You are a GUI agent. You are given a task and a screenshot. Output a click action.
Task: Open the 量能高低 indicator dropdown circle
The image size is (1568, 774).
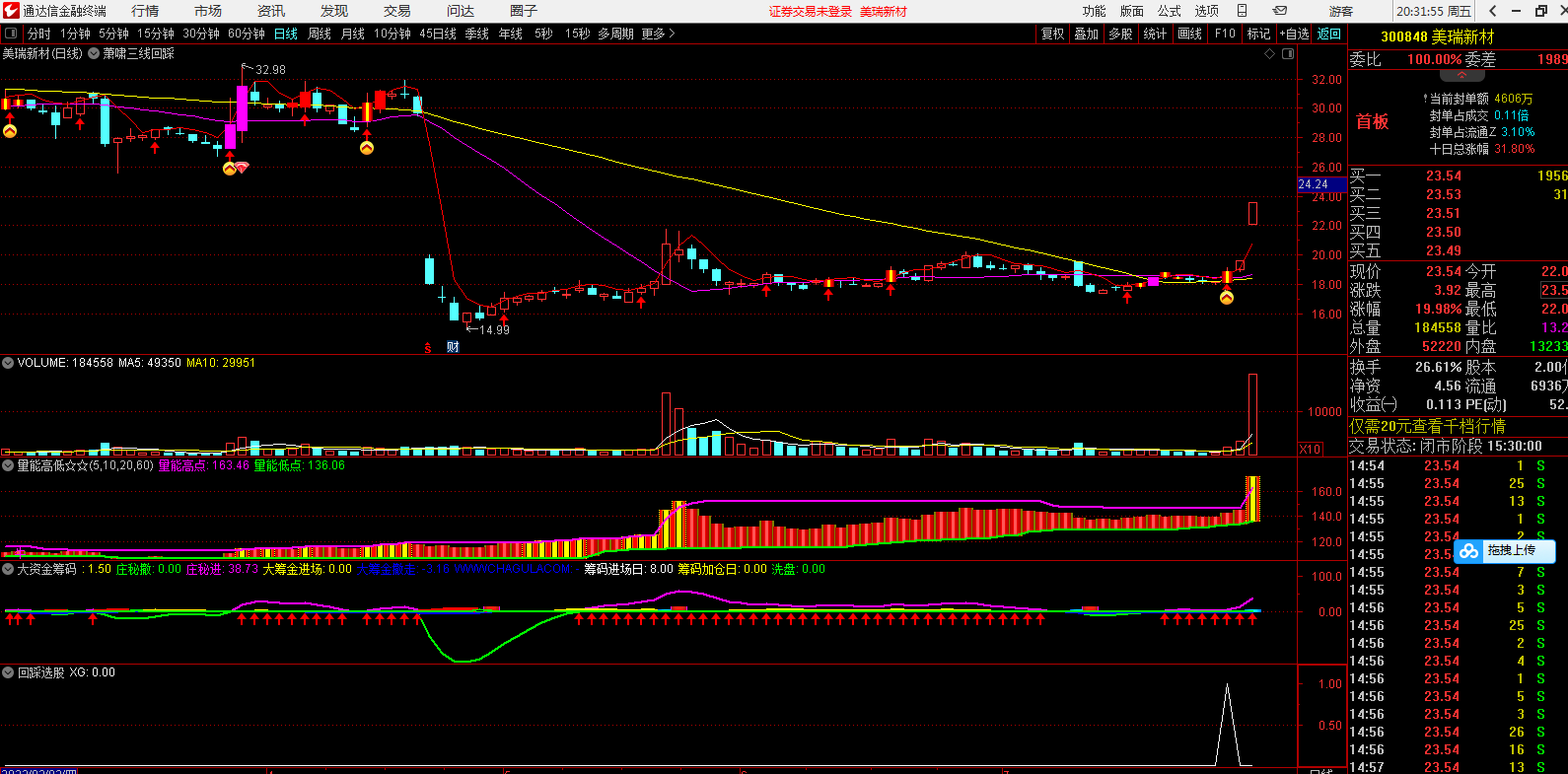[8, 465]
